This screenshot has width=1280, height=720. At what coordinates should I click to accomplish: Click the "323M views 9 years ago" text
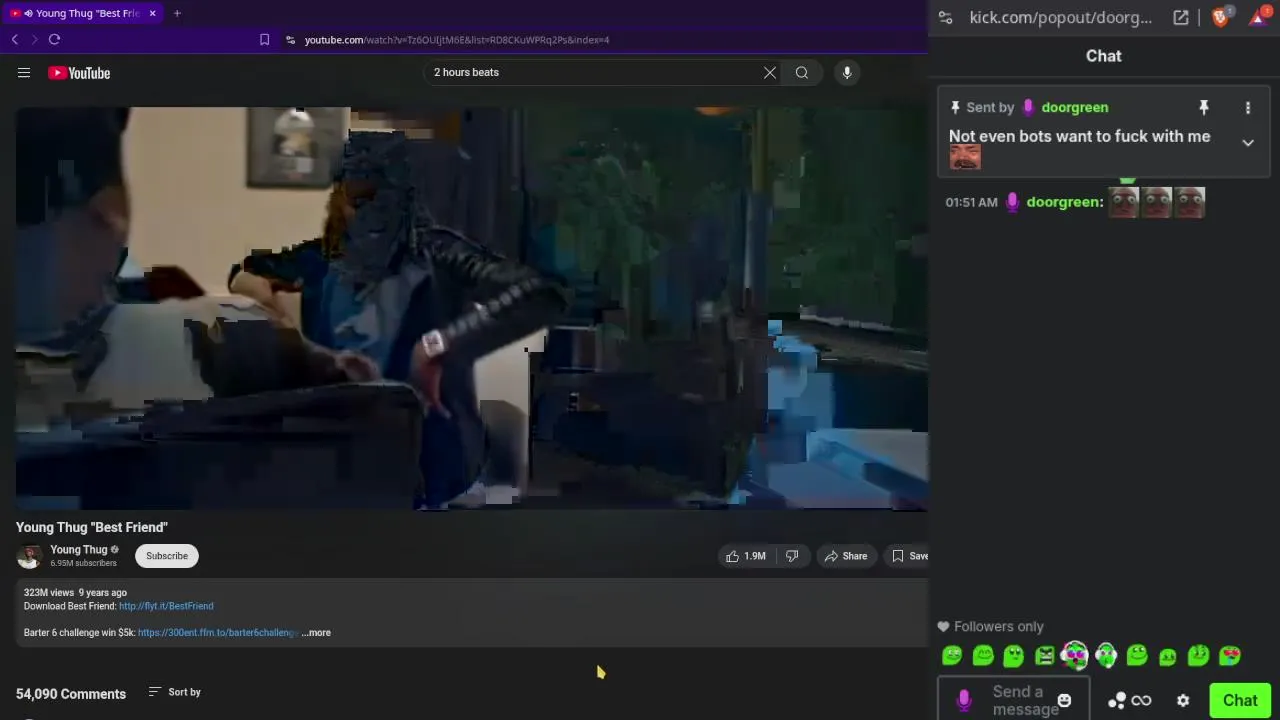coord(75,593)
